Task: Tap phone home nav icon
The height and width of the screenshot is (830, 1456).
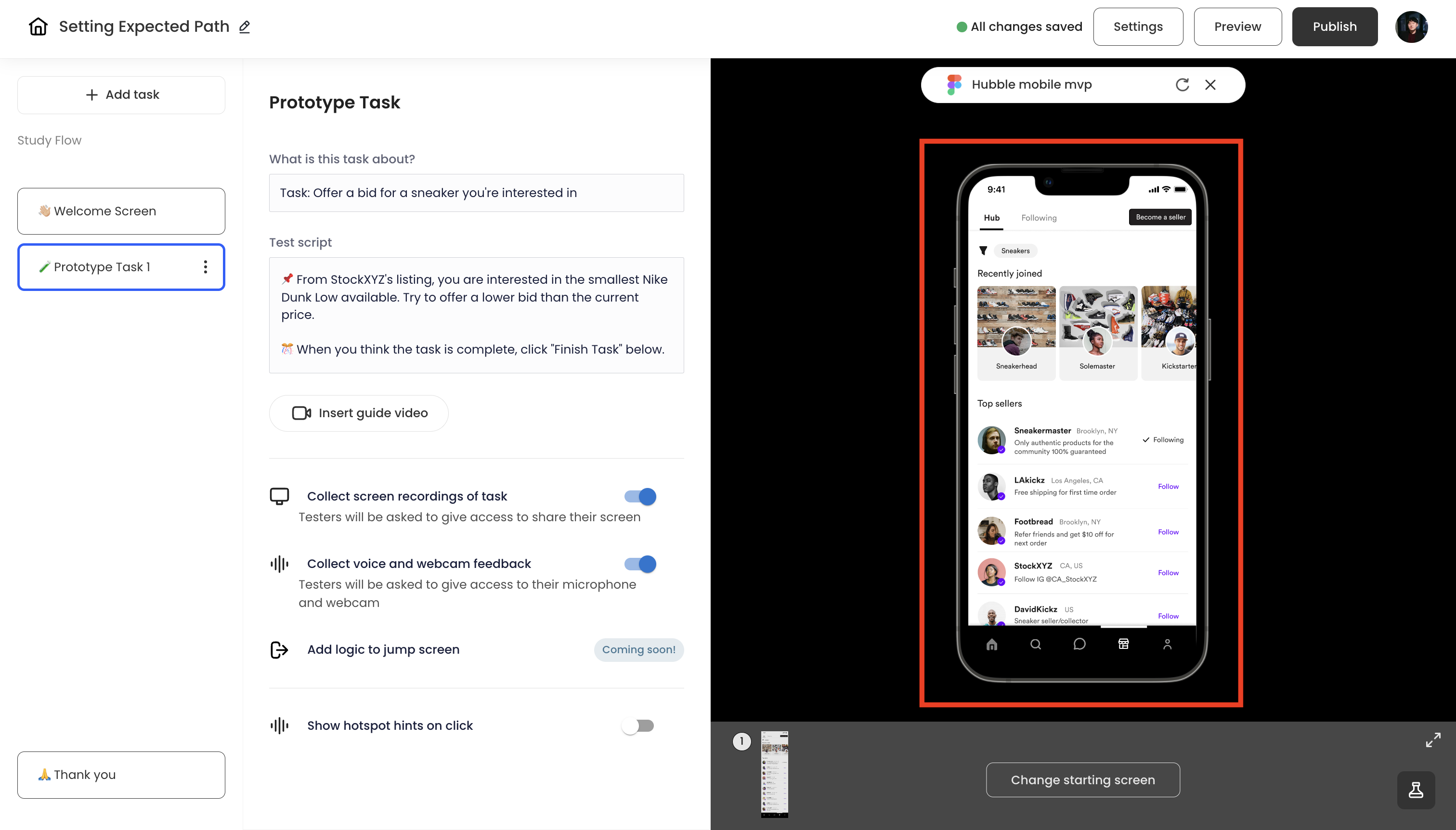Action: [x=992, y=644]
